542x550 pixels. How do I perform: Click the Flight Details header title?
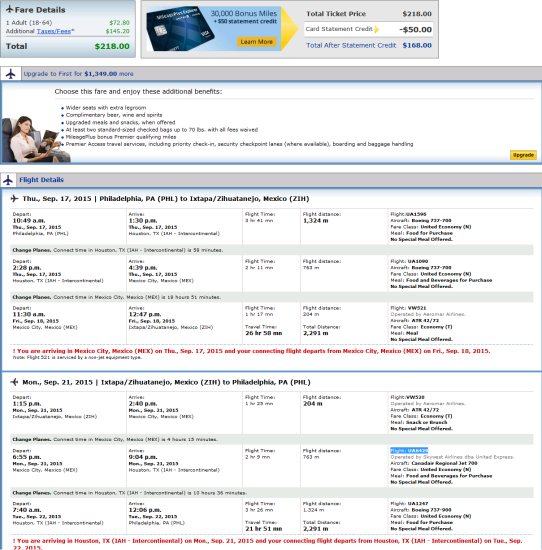coord(41,180)
